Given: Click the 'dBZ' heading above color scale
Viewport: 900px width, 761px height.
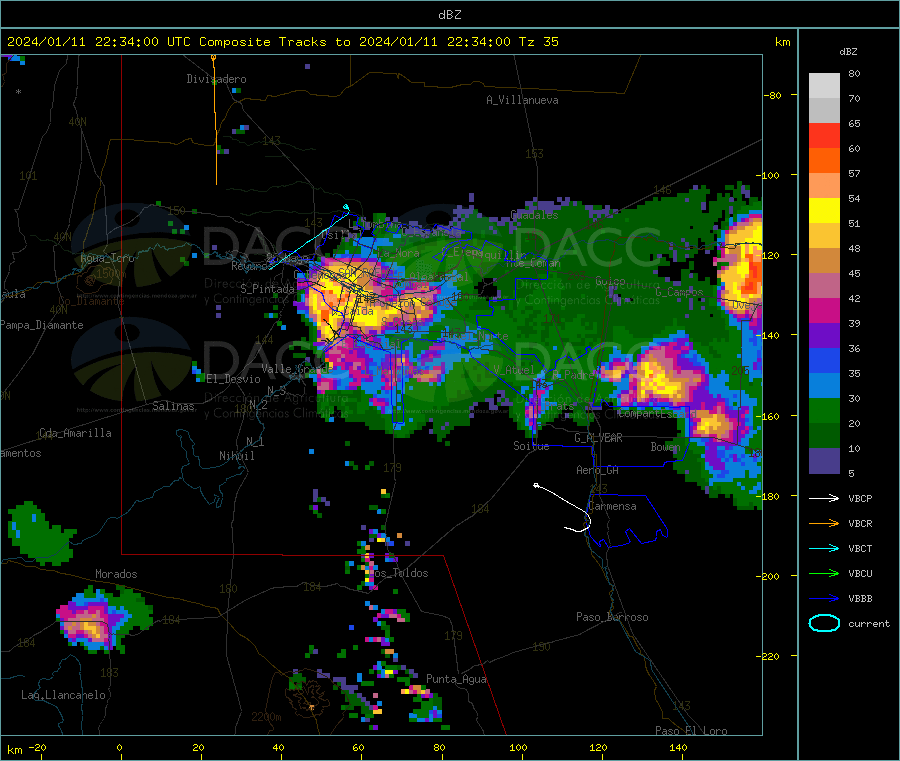Looking at the screenshot, I should pyautogui.click(x=848, y=52).
